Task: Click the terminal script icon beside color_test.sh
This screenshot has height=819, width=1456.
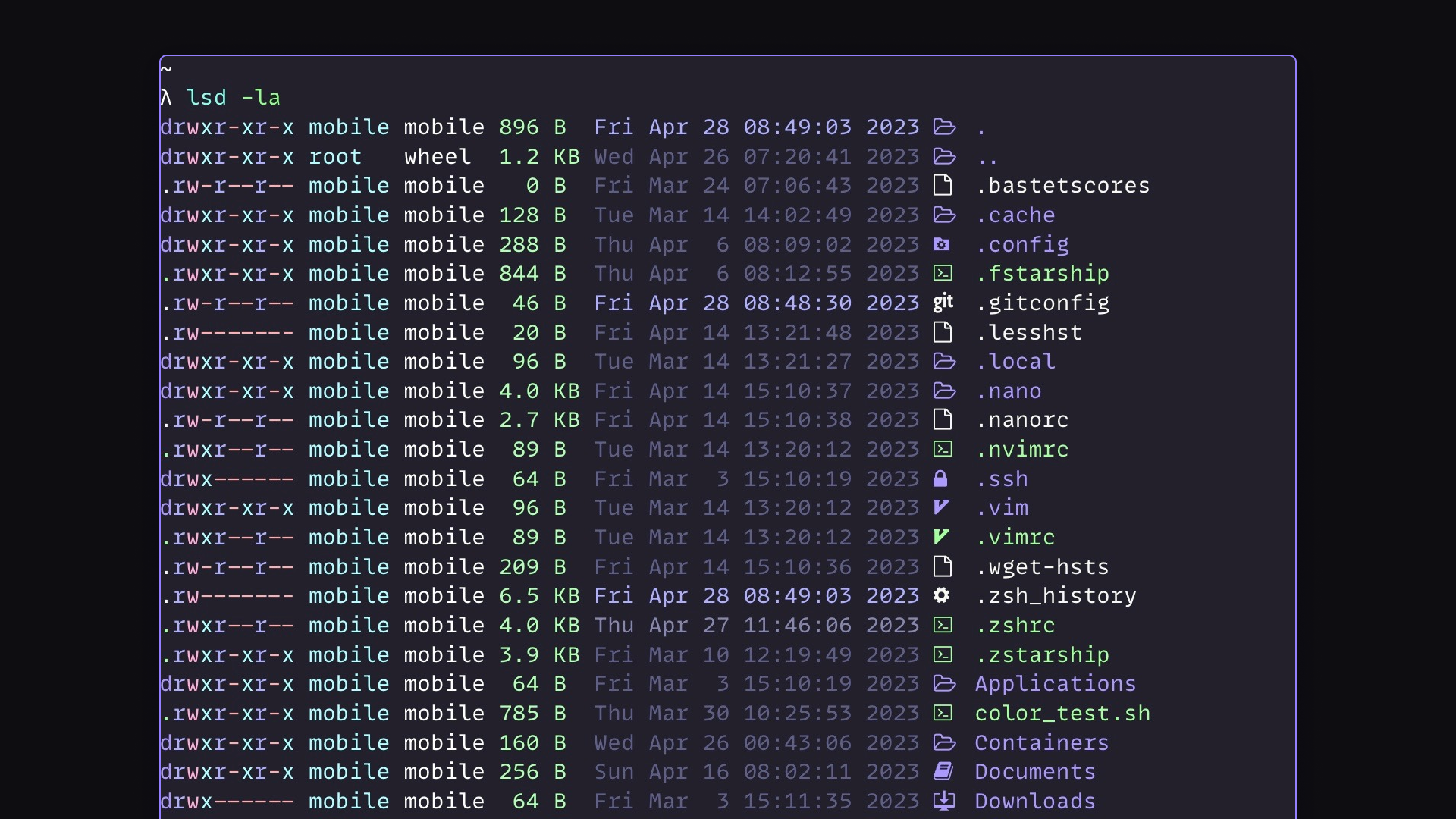Action: pyautogui.click(x=943, y=713)
